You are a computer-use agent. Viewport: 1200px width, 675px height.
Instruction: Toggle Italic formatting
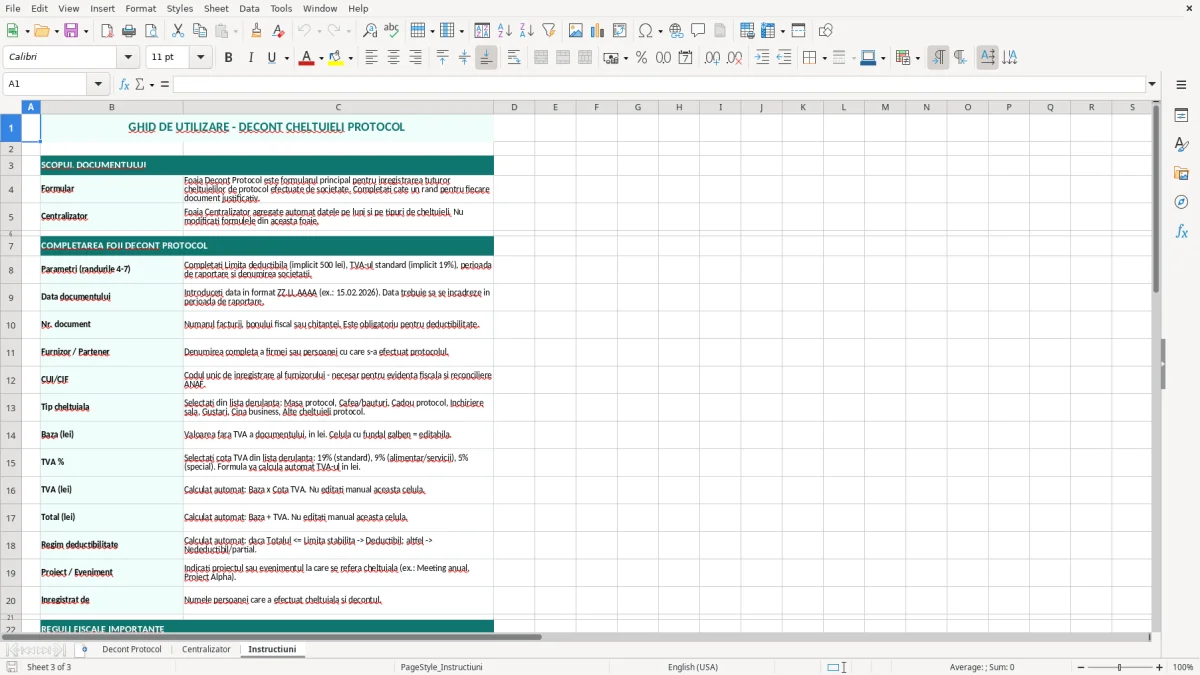(250, 58)
